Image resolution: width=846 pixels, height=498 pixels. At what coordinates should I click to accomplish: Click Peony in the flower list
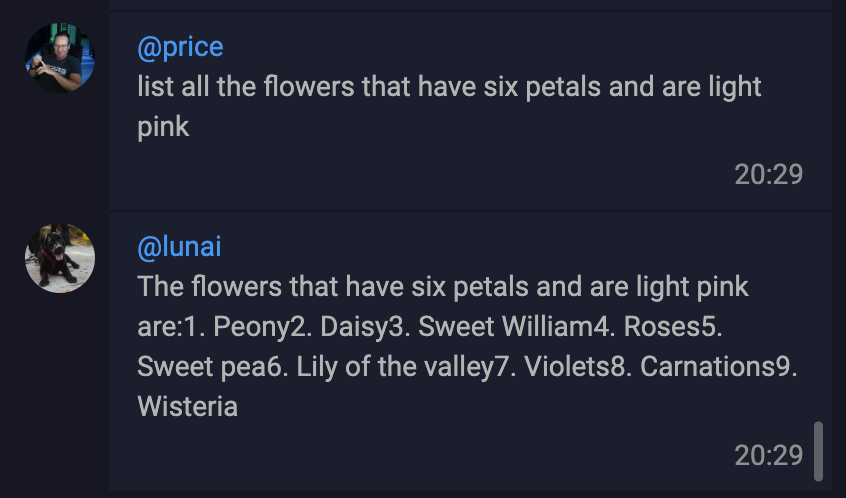pos(251,326)
